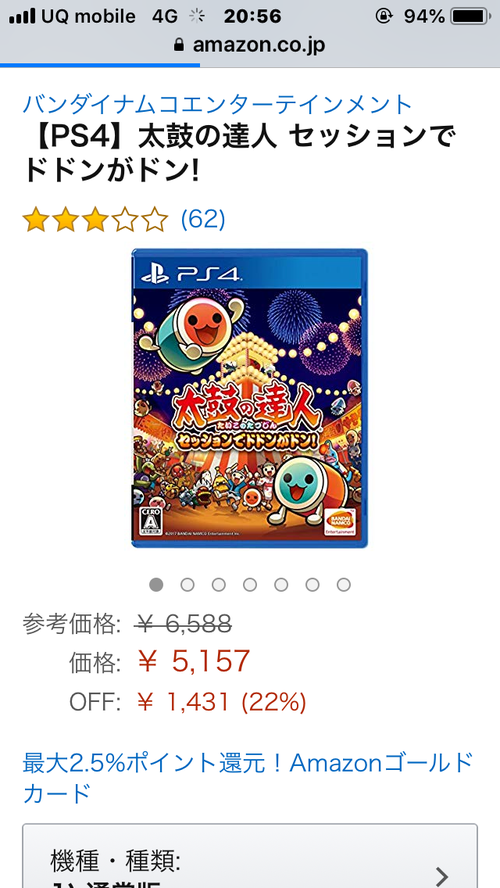Tap the page loading progress bar

(100, 65)
